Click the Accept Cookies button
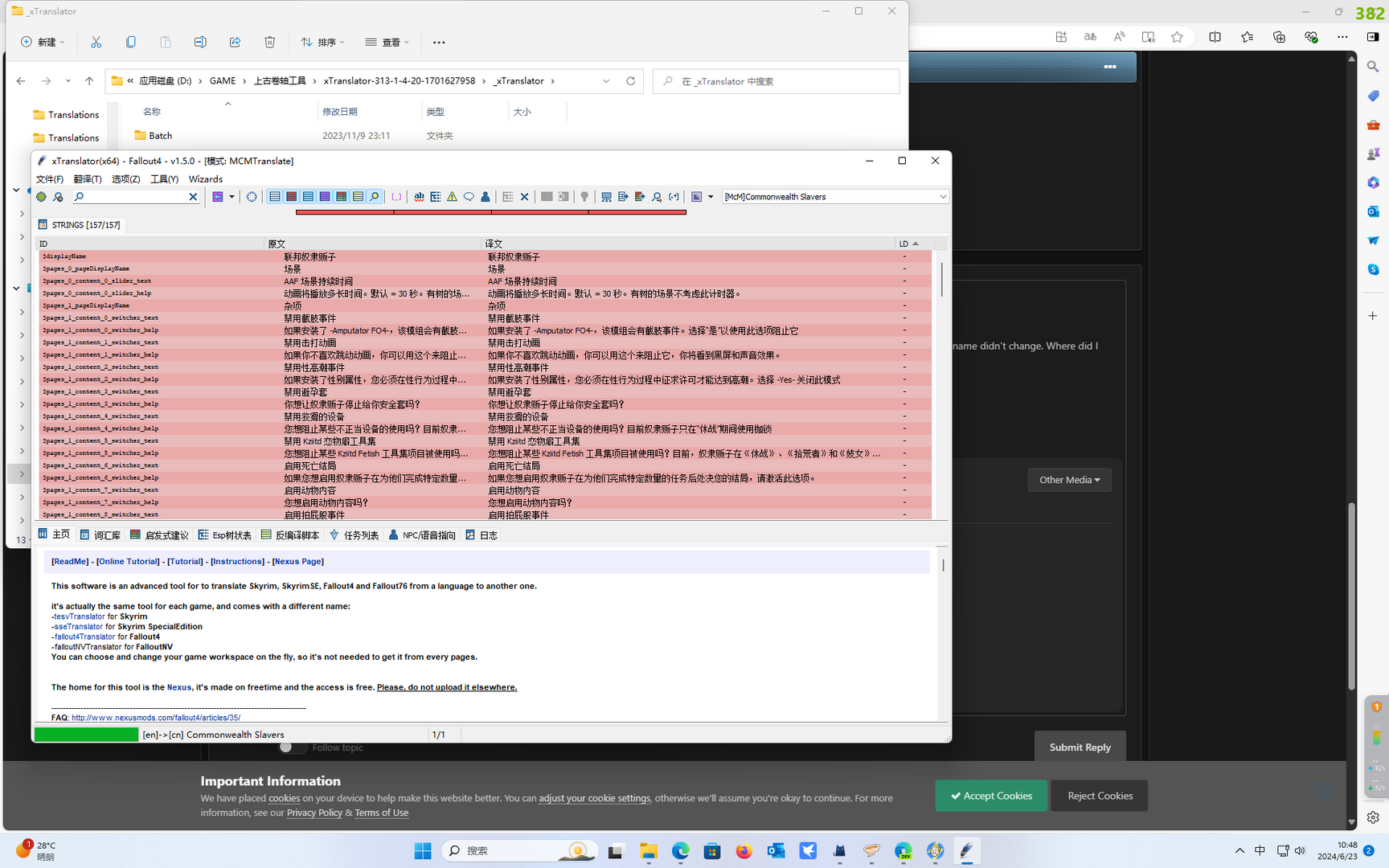 991,796
